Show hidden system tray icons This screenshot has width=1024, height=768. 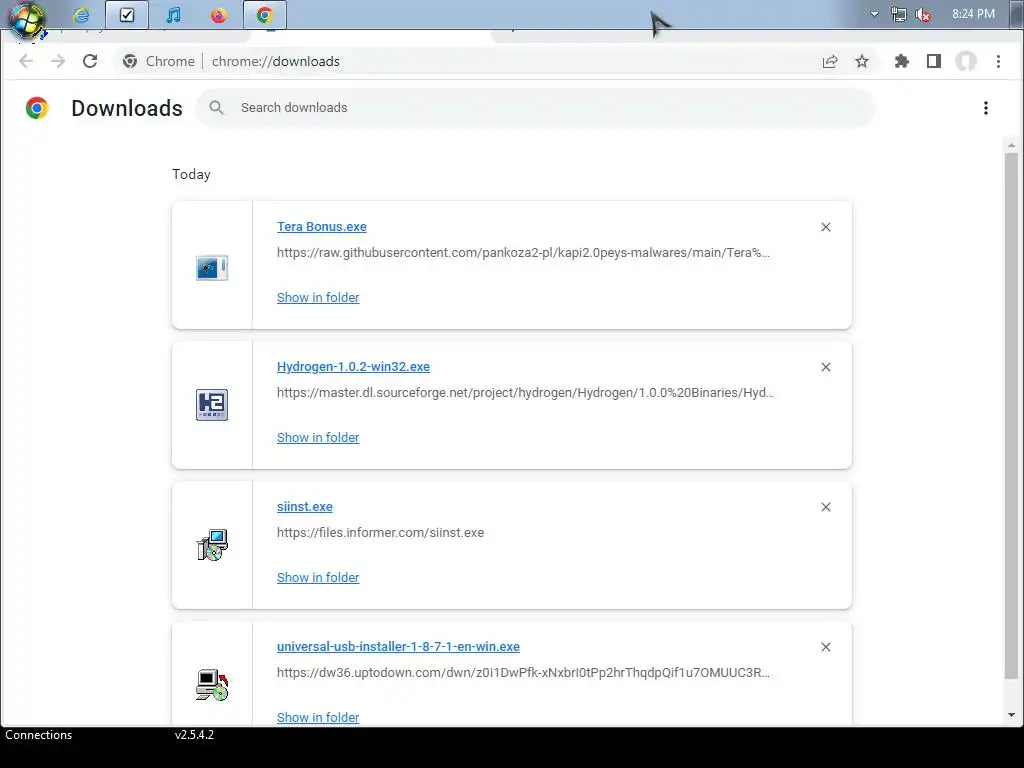tap(874, 14)
